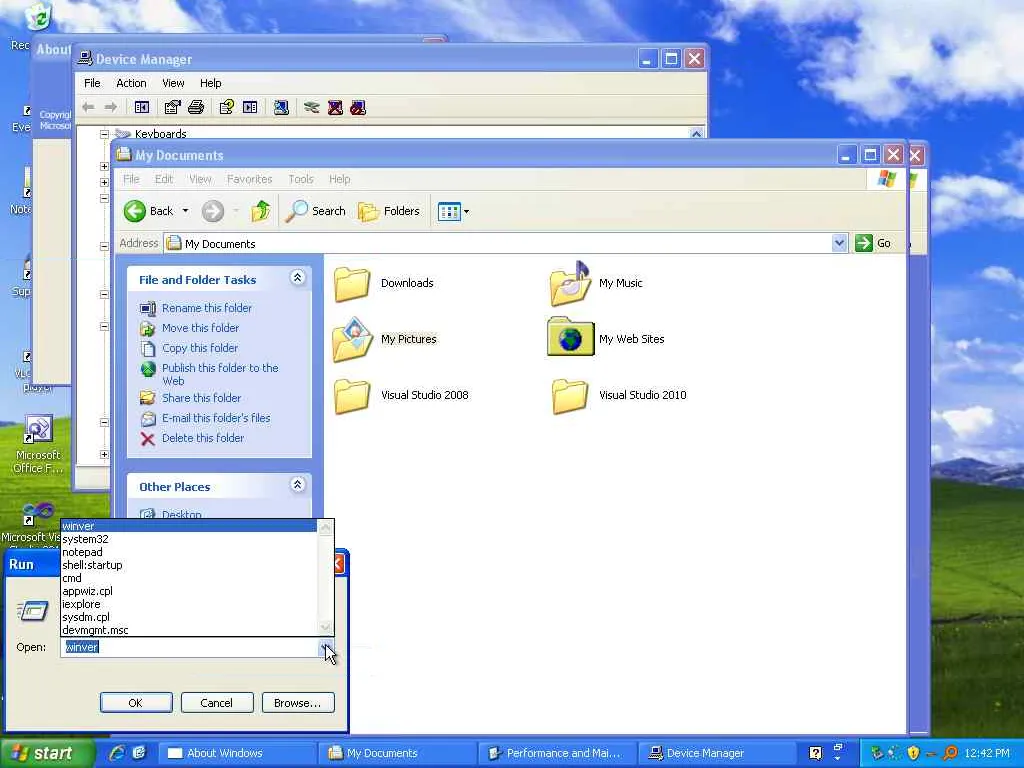The width and height of the screenshot is (1024, 768).
Task: Click the help question-mark icon beside the system tray
Action: pyautogui.click(x=816, y=753)
